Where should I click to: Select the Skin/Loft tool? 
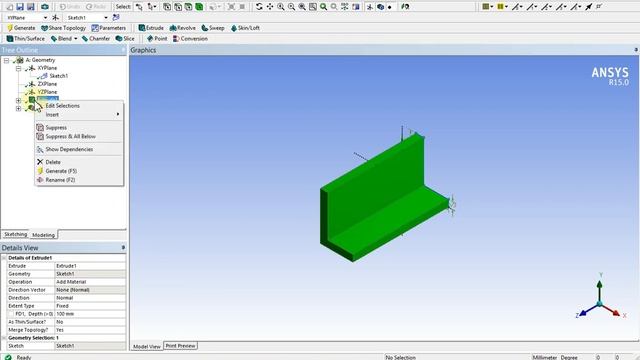(x=245, y=28)
